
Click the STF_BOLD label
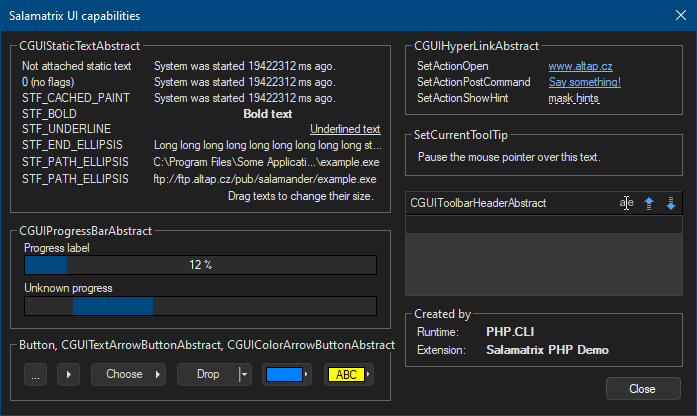click(x=49, y=114)
